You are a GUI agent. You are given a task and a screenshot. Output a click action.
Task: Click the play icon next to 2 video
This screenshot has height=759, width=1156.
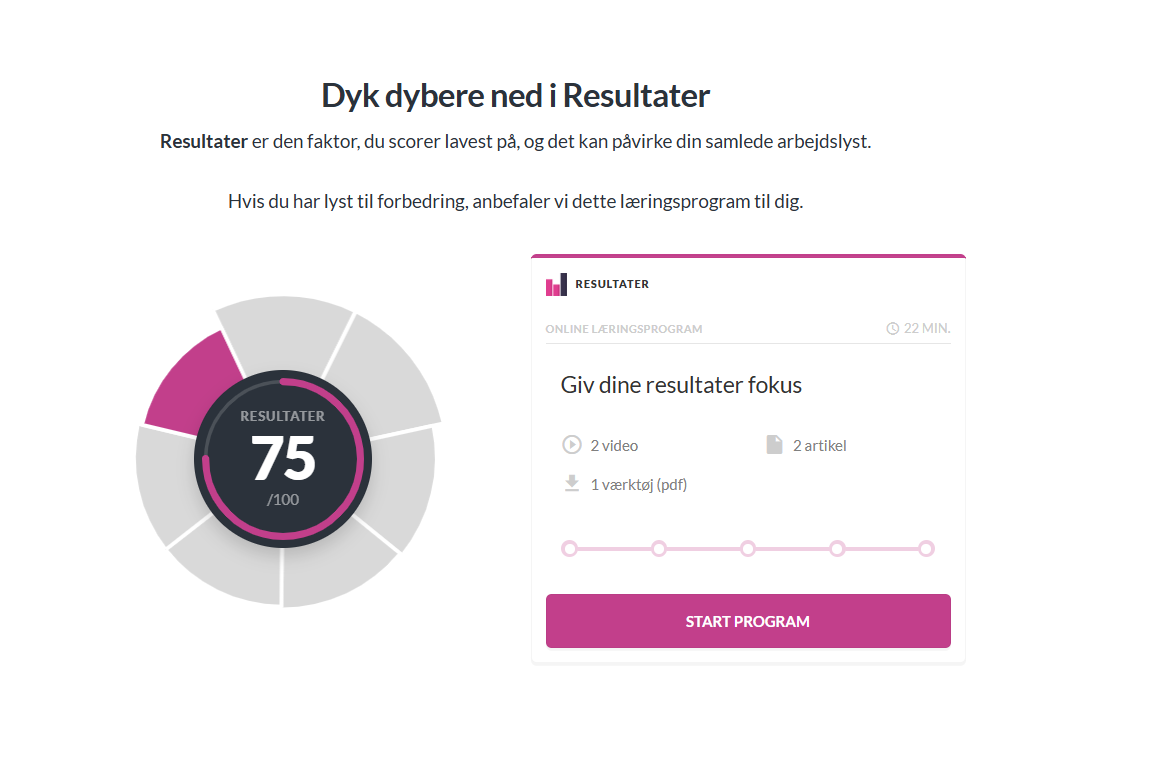point(571,444)
